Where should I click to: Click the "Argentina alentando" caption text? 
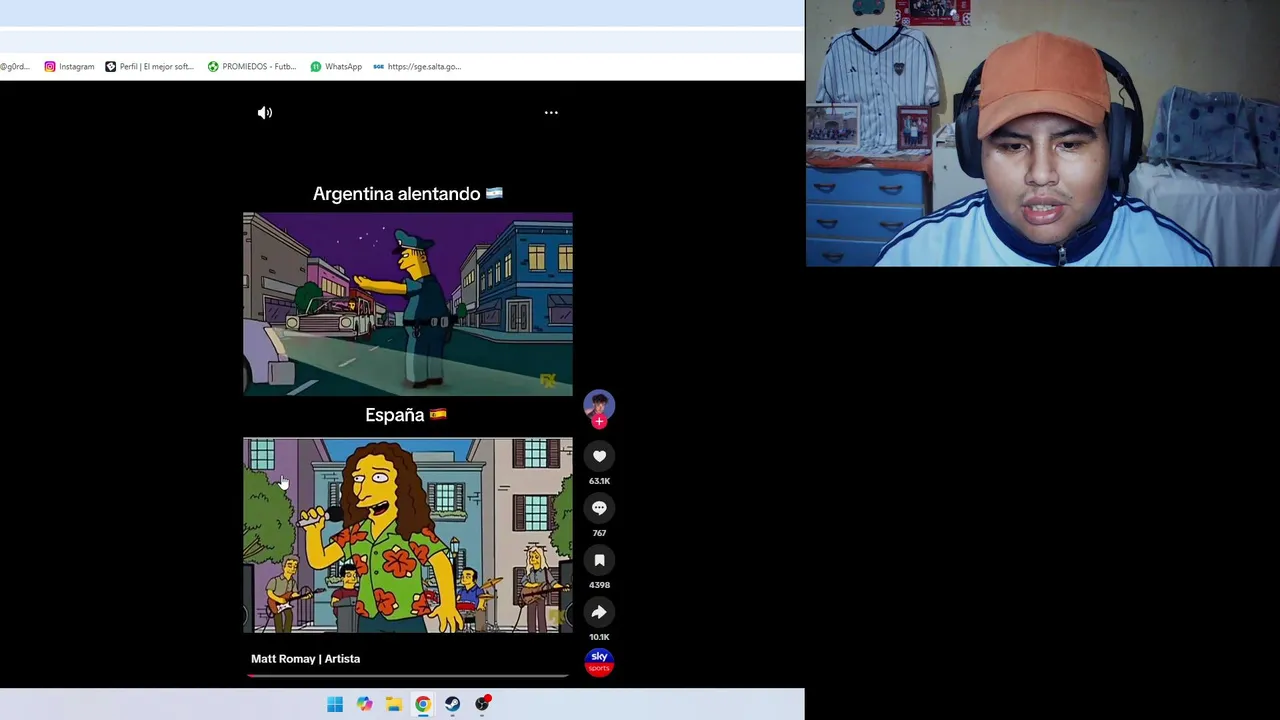pyautogui.click(x=397, y=194)
